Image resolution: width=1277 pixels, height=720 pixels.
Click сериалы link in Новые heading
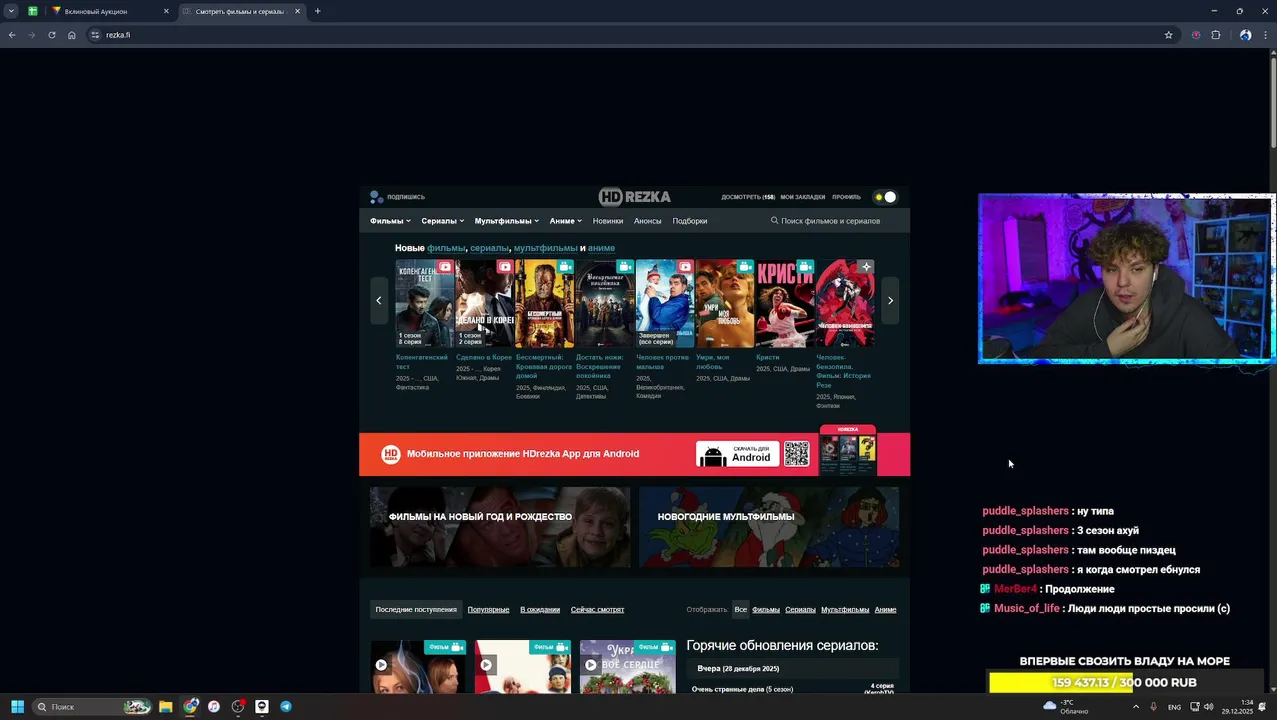(x=489, y=248)
